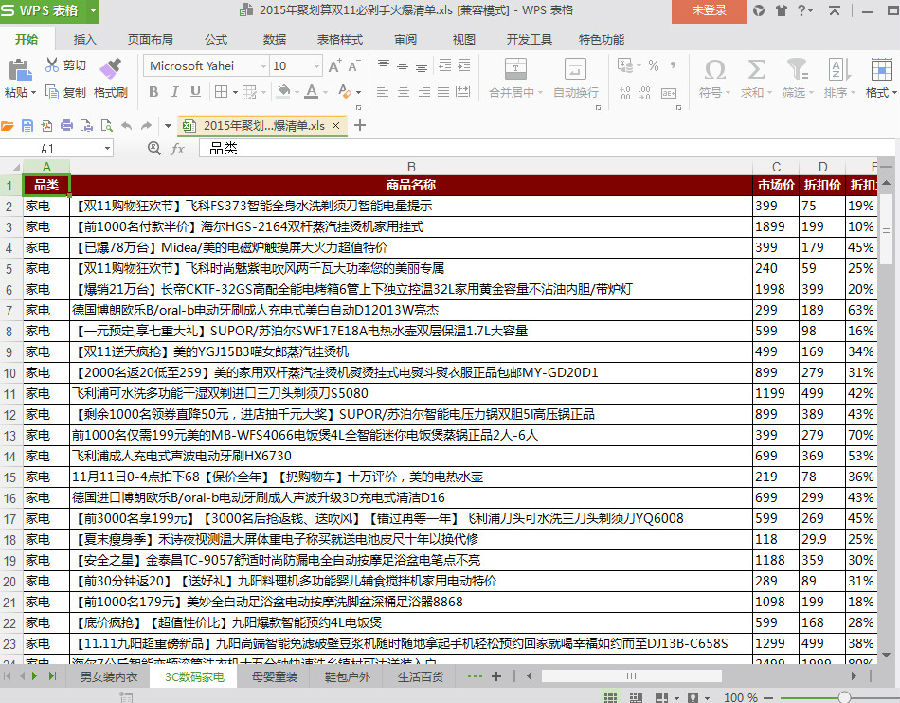The image size is (900, 703).
Task: Switch to the 插入 ribbon tab
Action: 85,40
